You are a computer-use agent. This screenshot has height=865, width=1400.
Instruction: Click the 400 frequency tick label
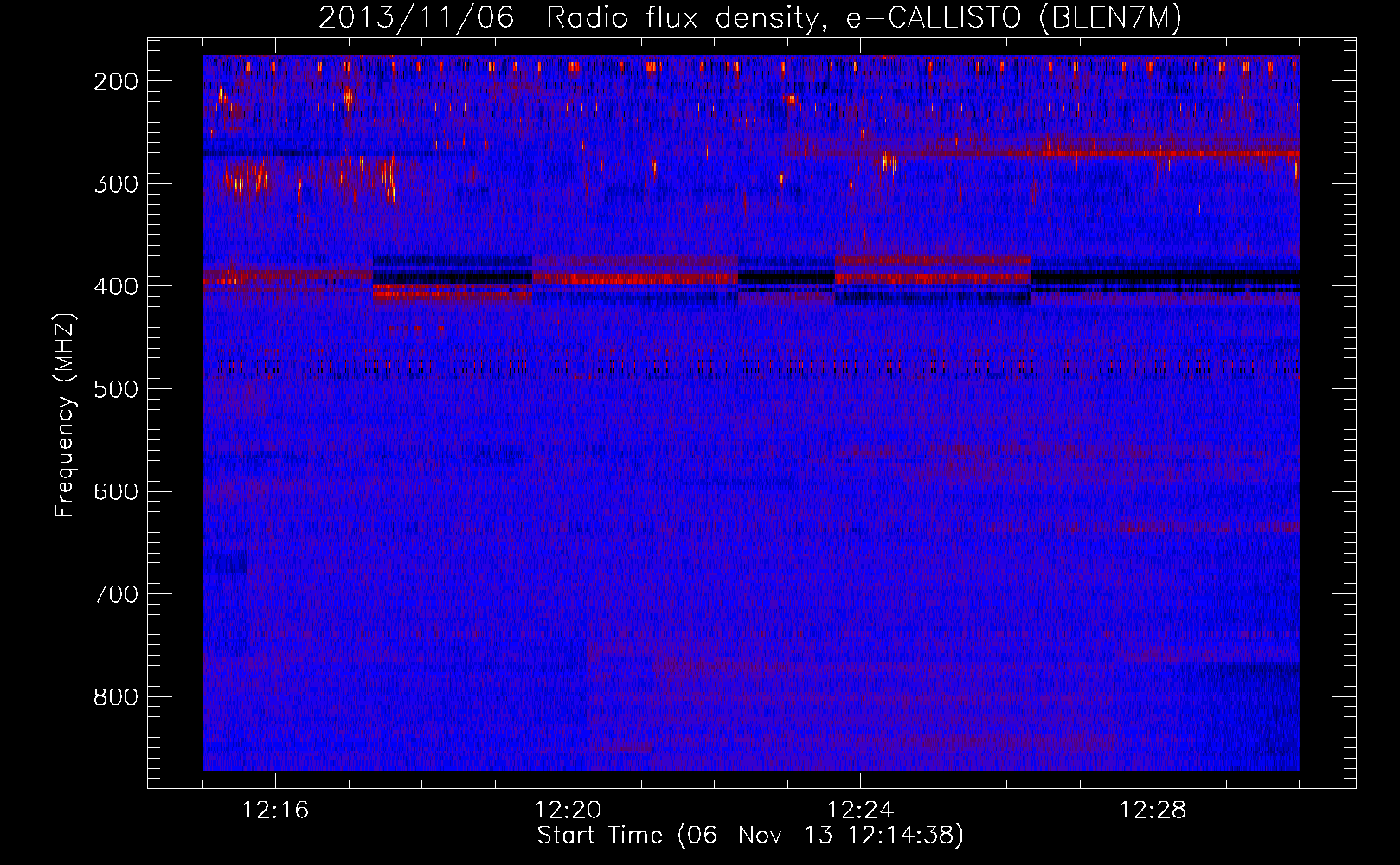[x=116, y=286]
